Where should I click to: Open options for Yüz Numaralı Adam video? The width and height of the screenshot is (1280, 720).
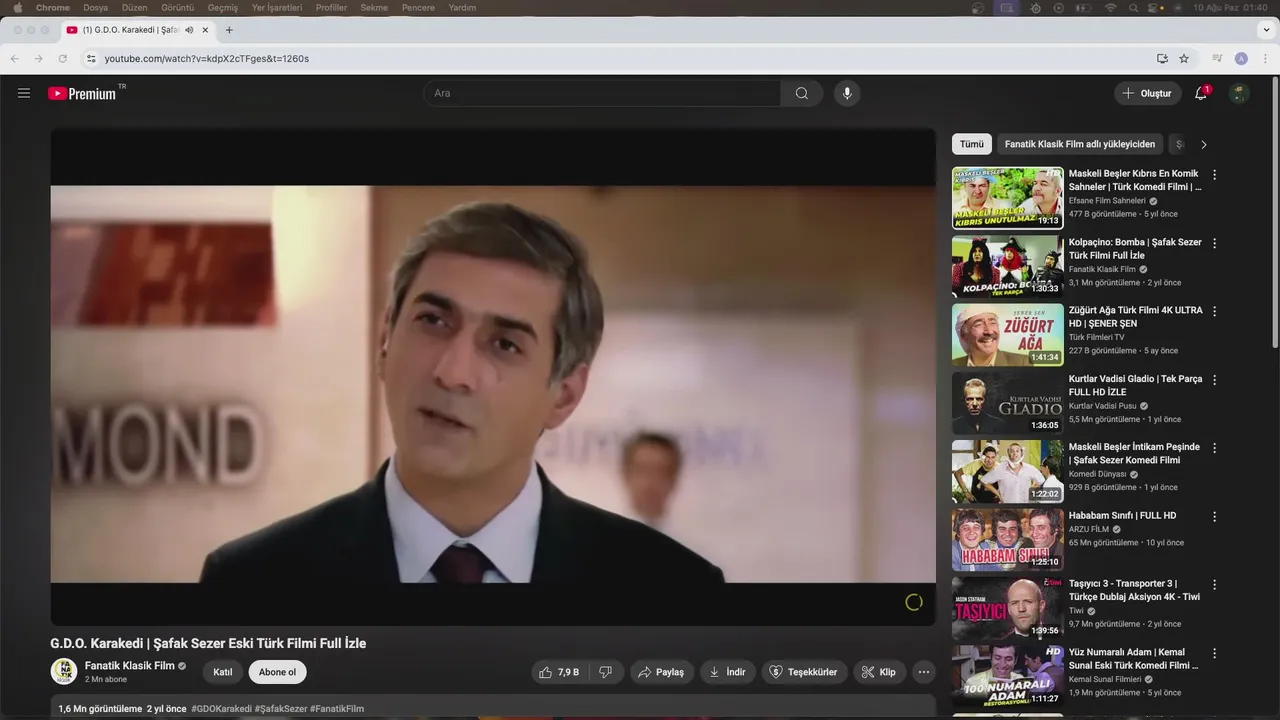pos(1214,653)
